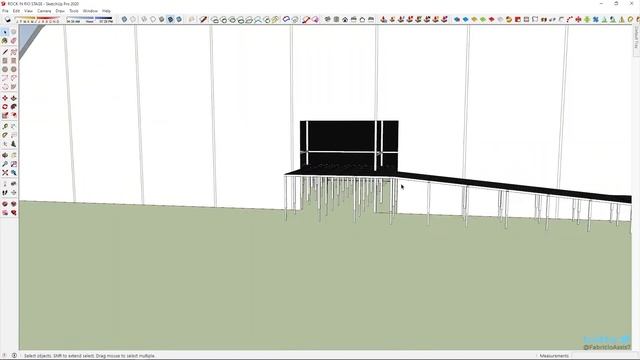Select the Push/Pull tool

click(x=13, y=98)
